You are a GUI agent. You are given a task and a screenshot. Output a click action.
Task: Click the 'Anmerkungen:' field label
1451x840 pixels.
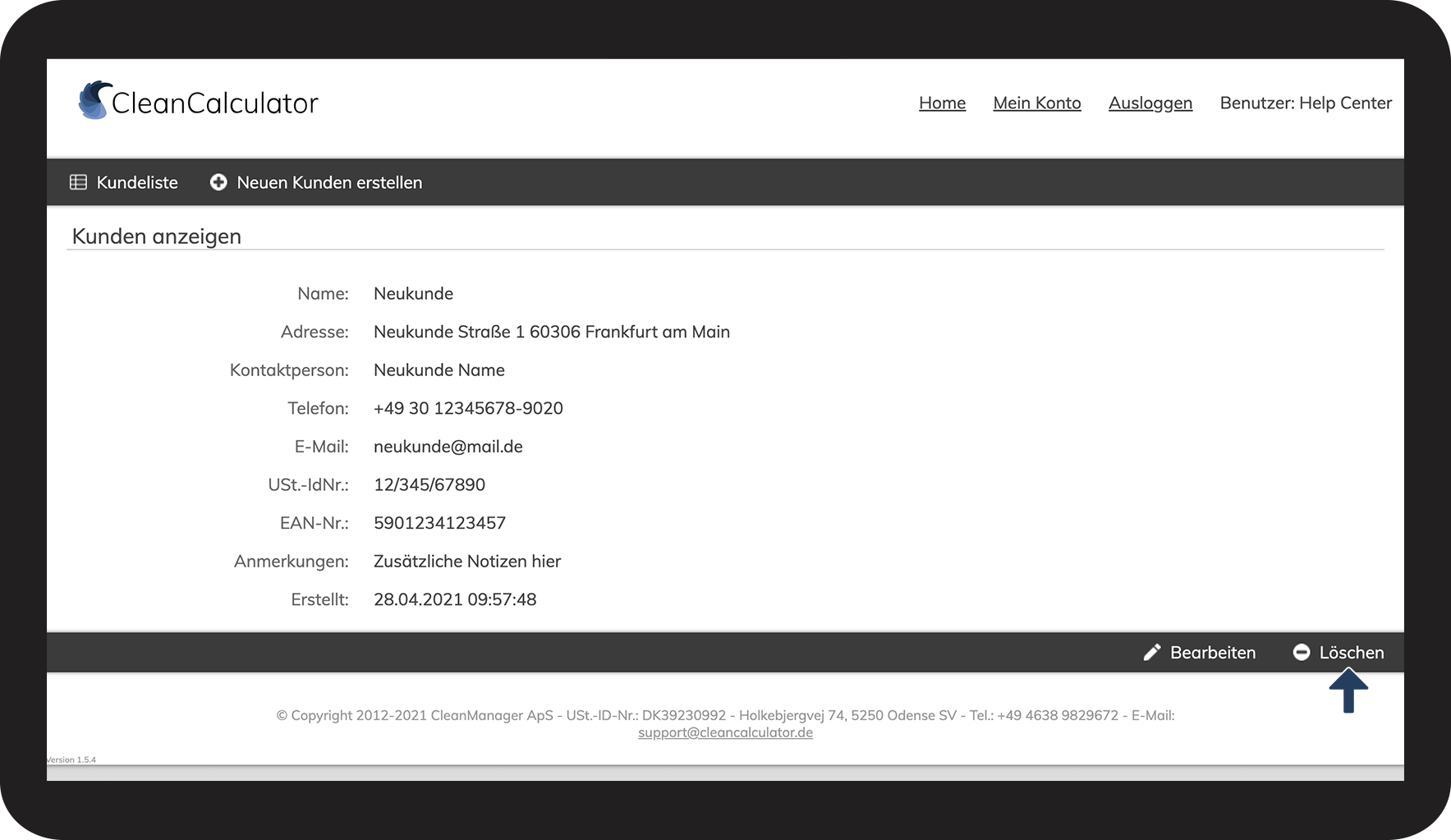[x=292, y=562]
